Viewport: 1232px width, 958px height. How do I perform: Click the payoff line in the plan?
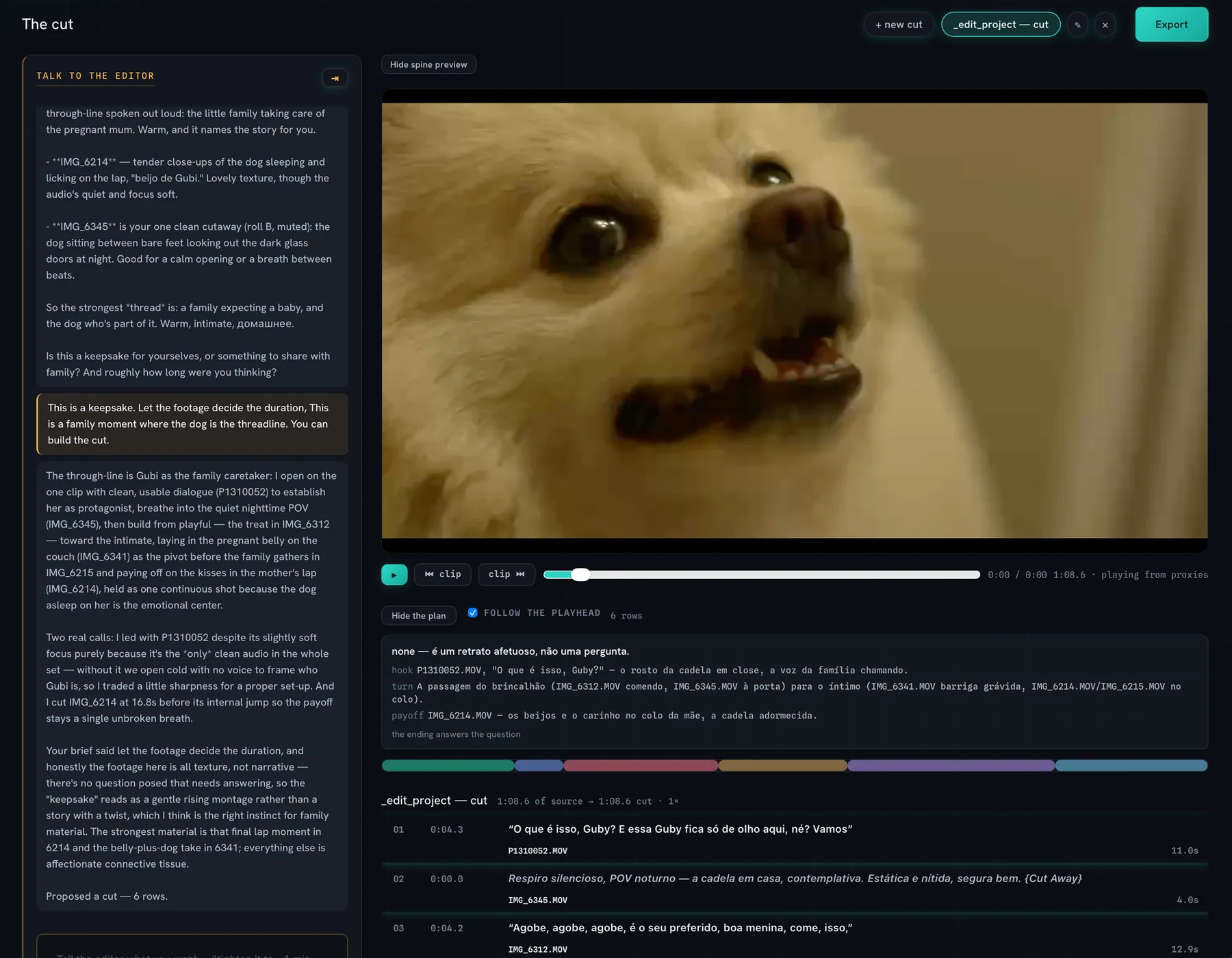point(604,716)
